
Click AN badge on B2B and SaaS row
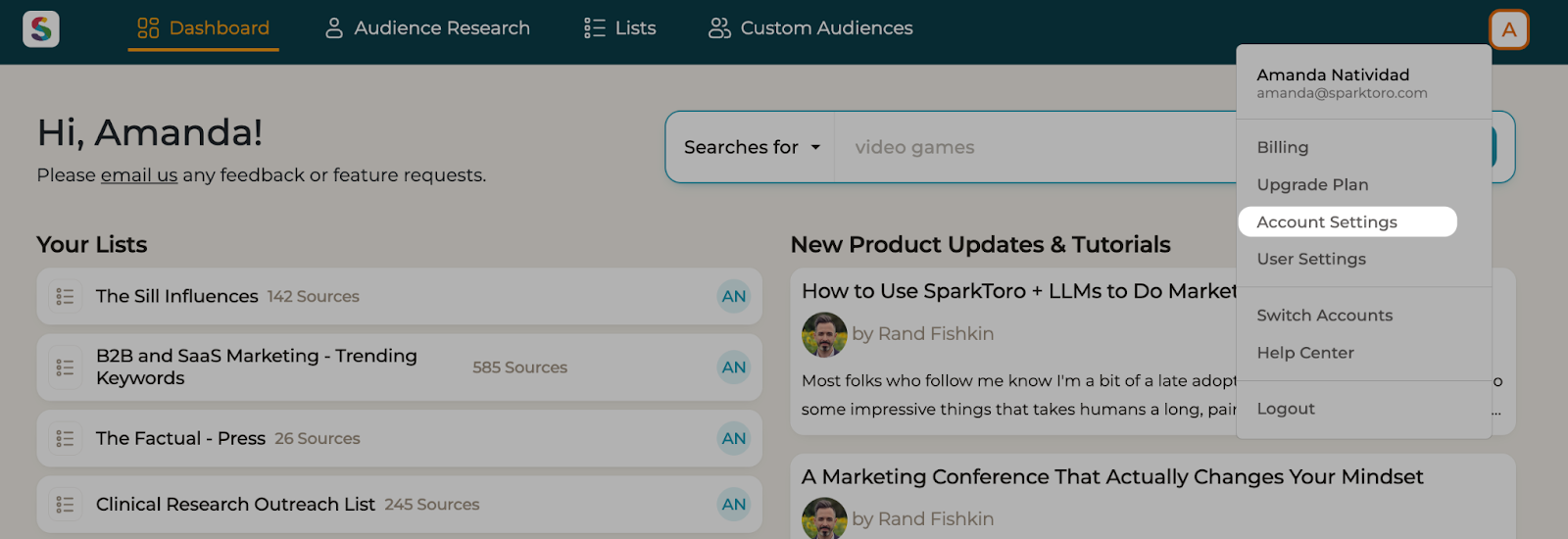click(734, 367)
